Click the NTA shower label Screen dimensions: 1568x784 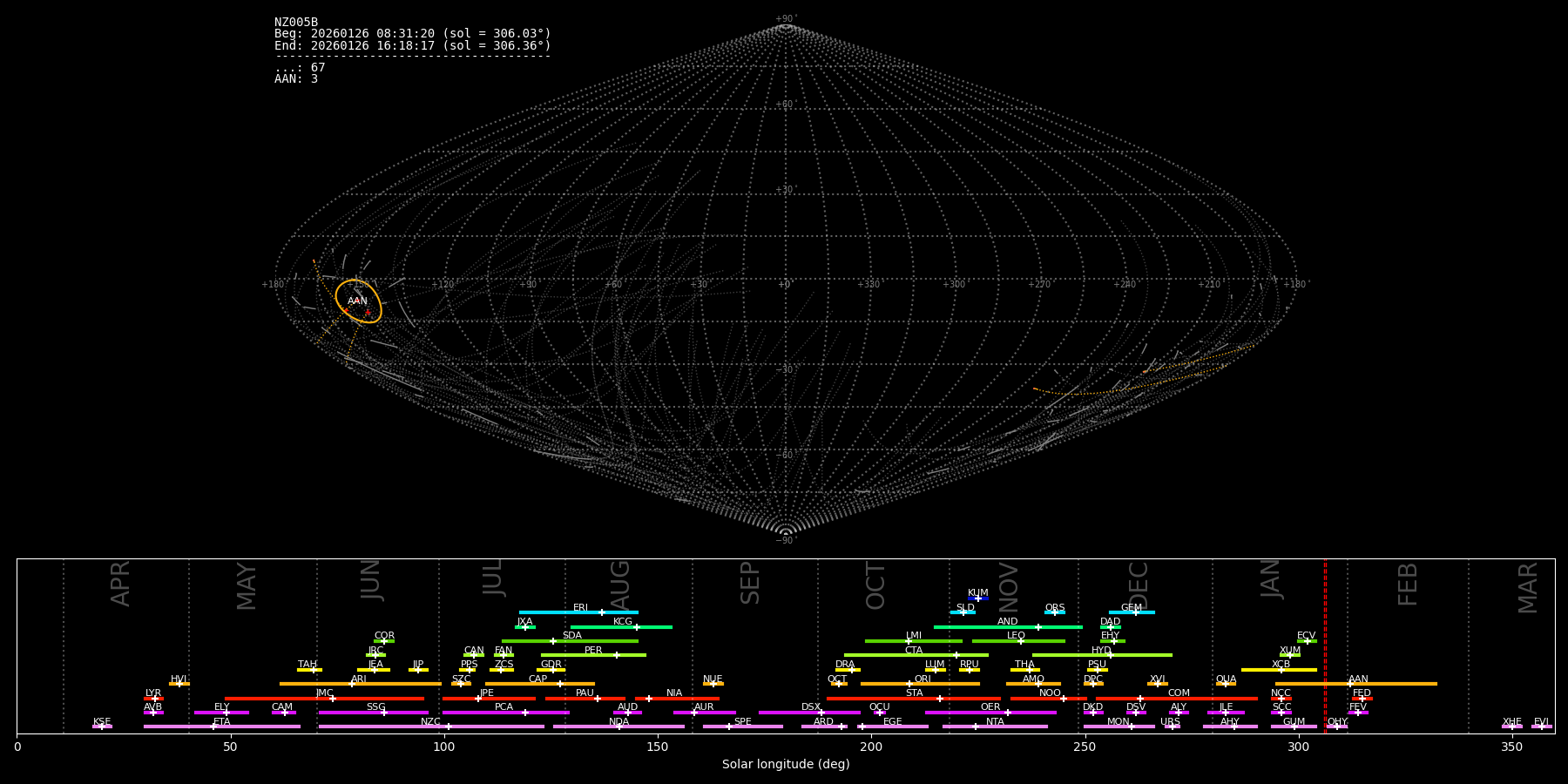[x=995, y=722]
